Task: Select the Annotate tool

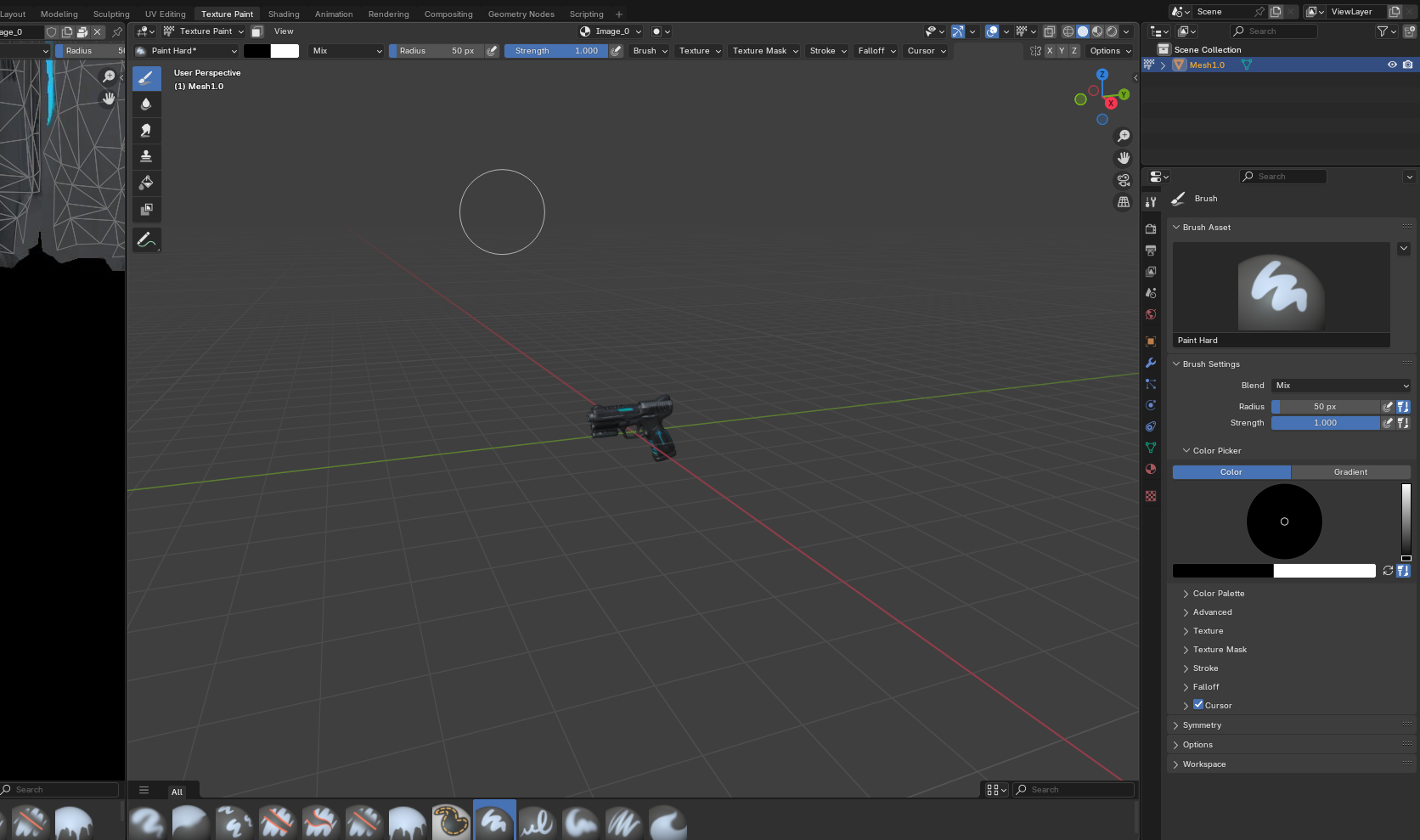Action: coord(146,240)
